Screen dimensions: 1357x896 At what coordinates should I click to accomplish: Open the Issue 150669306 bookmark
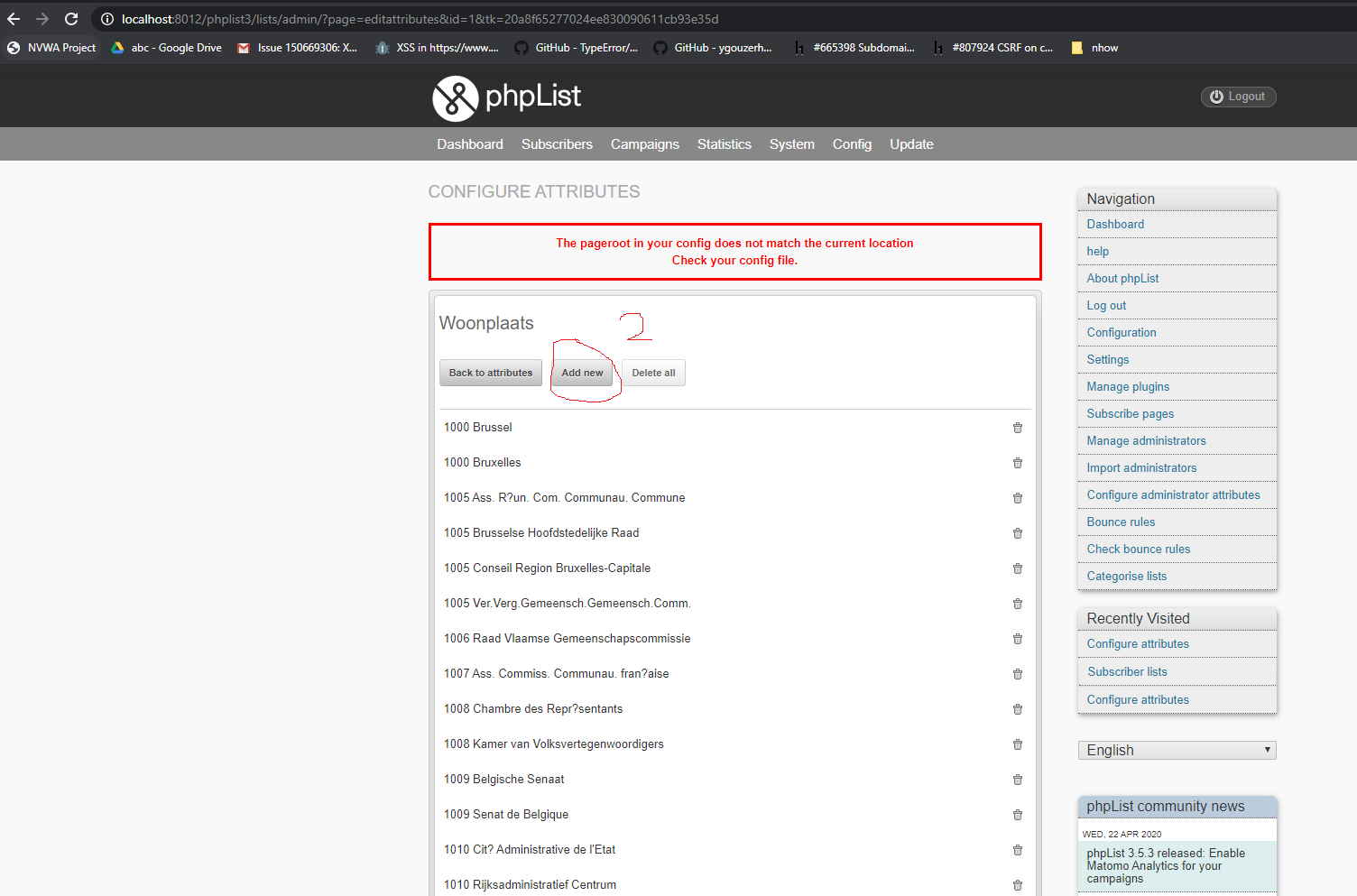tap(297, 48)
